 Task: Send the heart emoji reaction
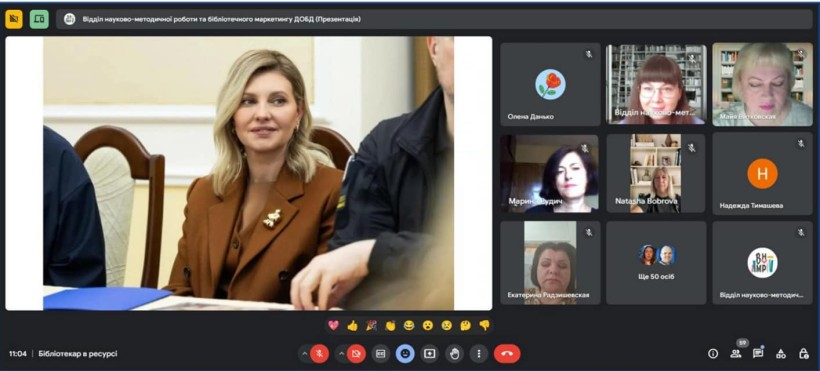(x=334, y=325)
